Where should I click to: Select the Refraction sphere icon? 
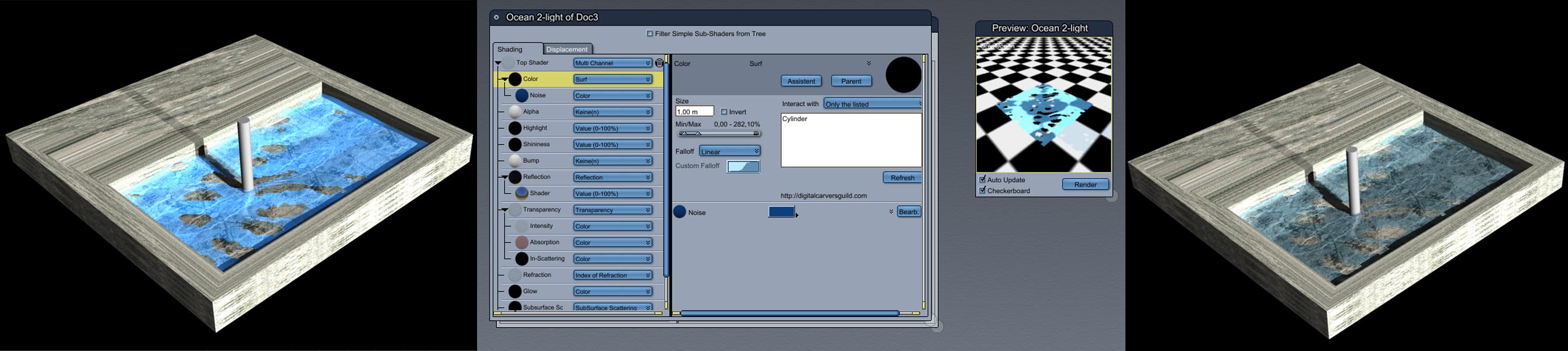515,276
